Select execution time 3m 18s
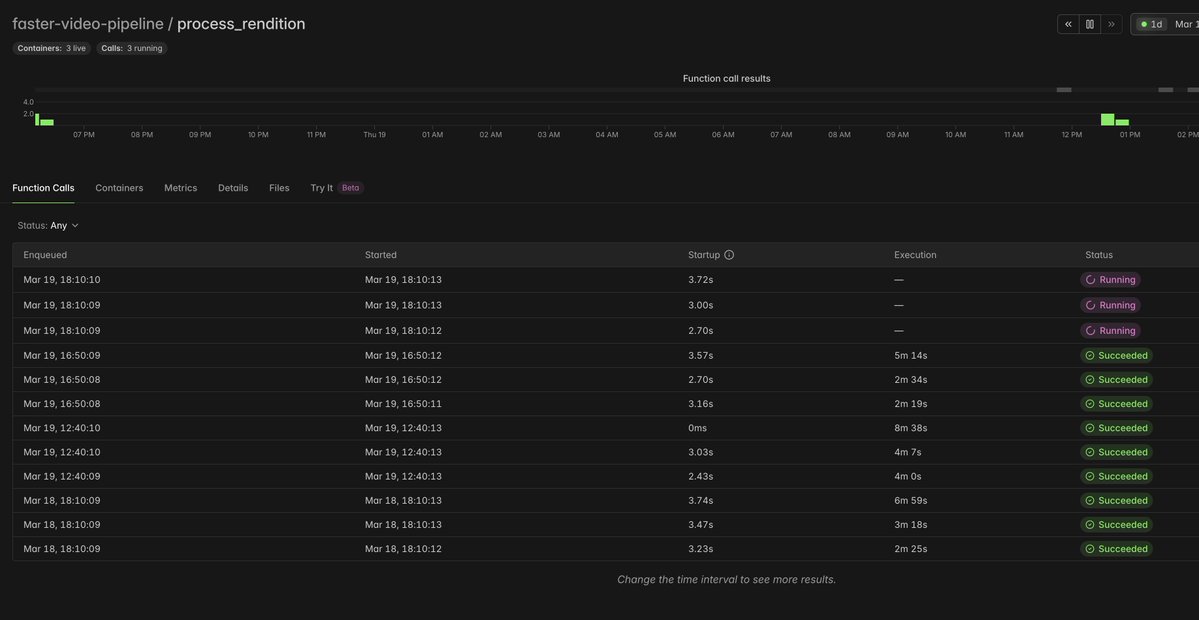The height and width of the screenshot is (620, 1199). click(x=911, y=525)
